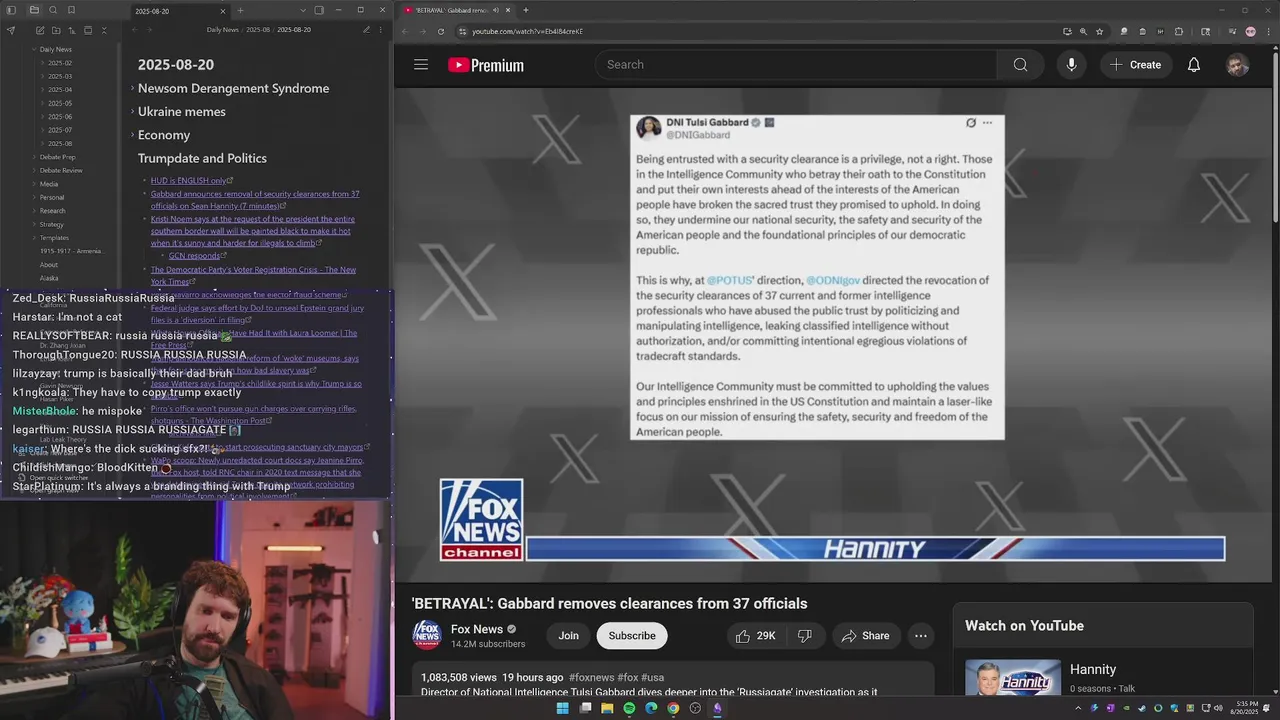Bookmark page with Chrome star icon
1280x720 pixels.
point(1099,31)
